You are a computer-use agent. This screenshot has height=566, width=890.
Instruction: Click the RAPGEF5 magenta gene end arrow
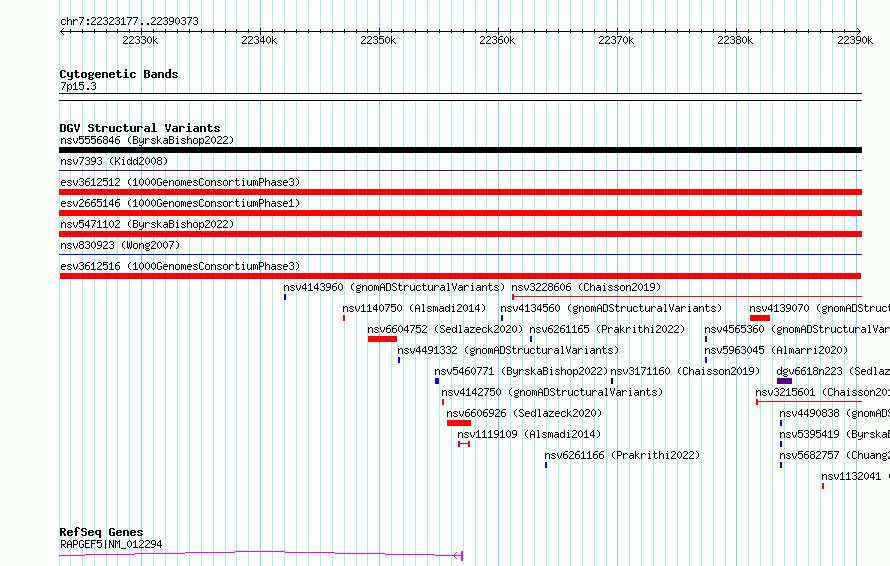(458, 555)
